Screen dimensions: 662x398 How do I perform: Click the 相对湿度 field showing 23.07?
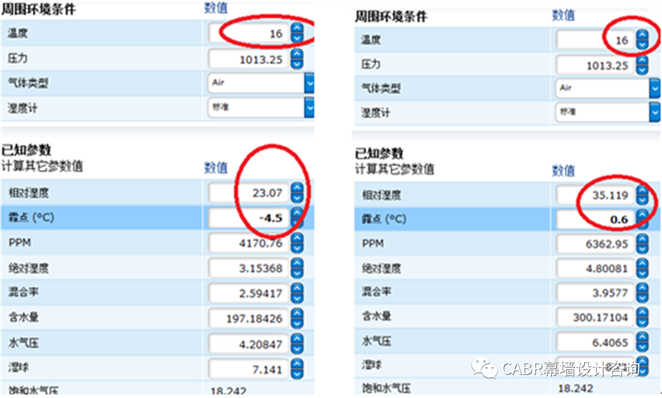pyautogui.click(x=249, y=193)
